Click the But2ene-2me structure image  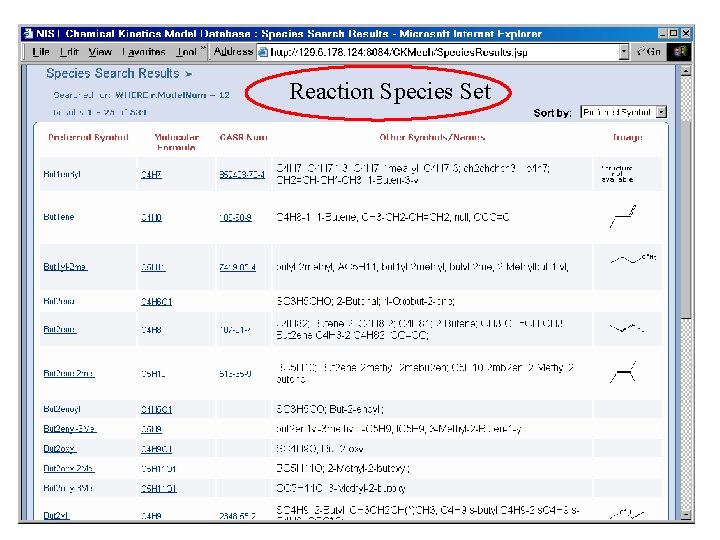tap(623, 372)
